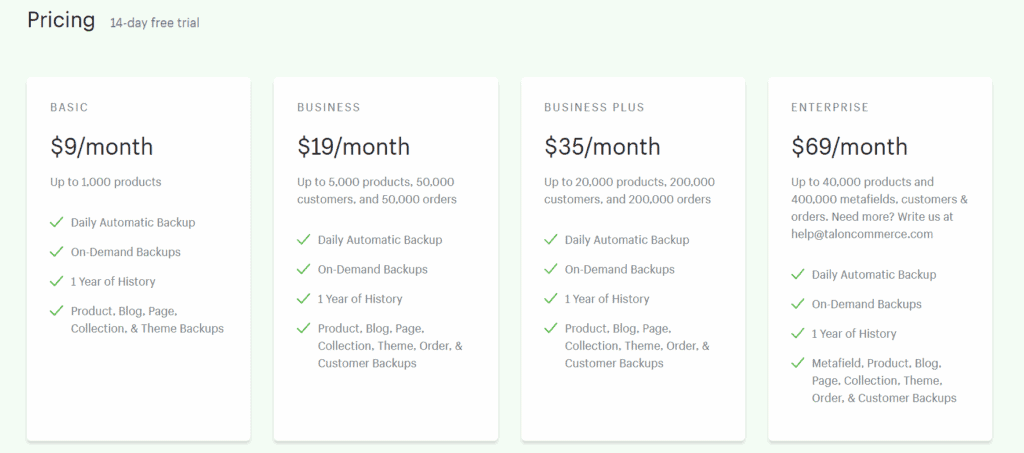Click the BASIC plan title

[x=69, y=107]
